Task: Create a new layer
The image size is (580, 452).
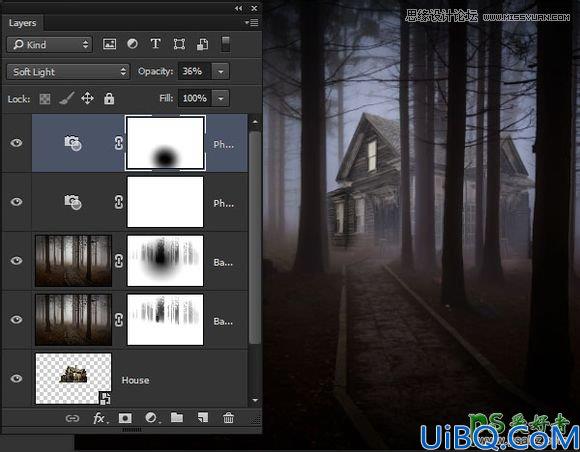Action: point(203,418)
